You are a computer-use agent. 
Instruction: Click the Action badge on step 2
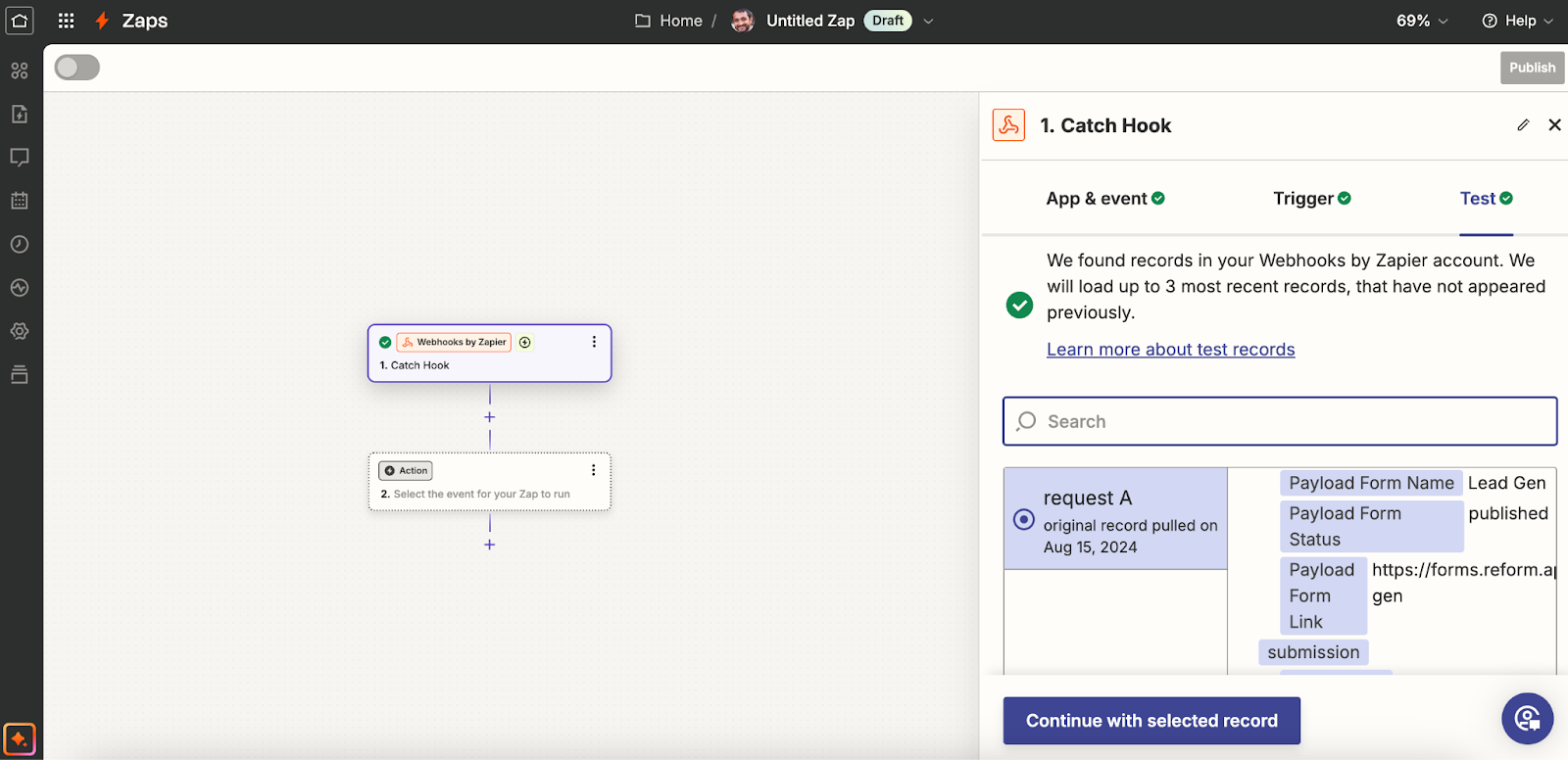[x=406, y=471]
